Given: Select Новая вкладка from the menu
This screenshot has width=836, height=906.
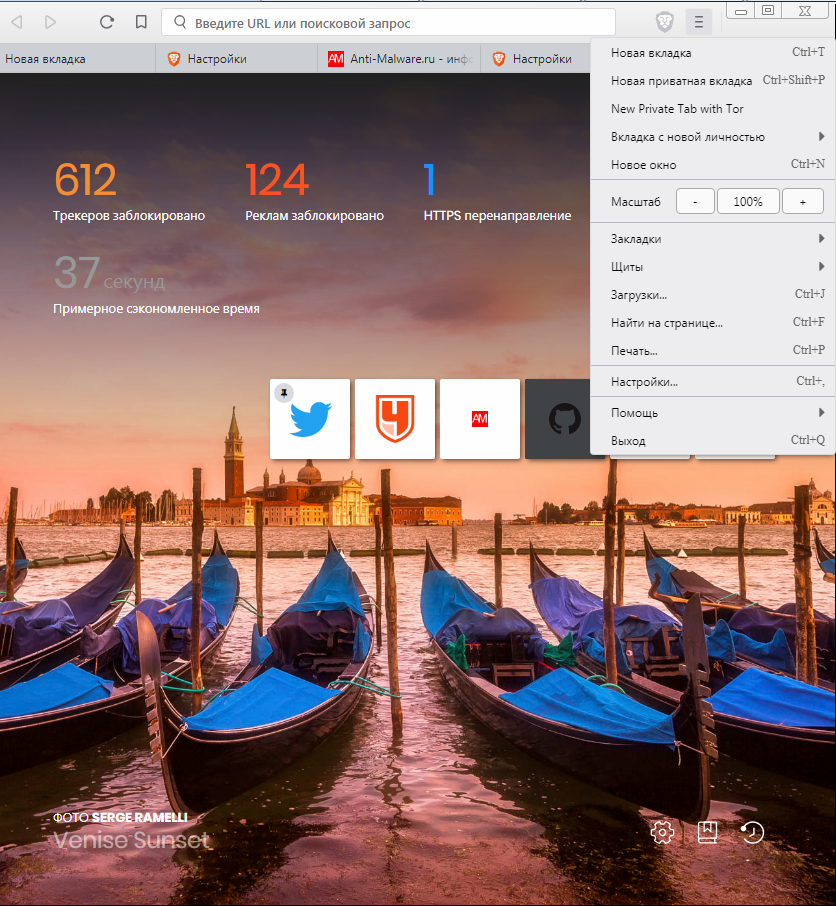Looking at the screenshot, I should [x=714, y=53].
